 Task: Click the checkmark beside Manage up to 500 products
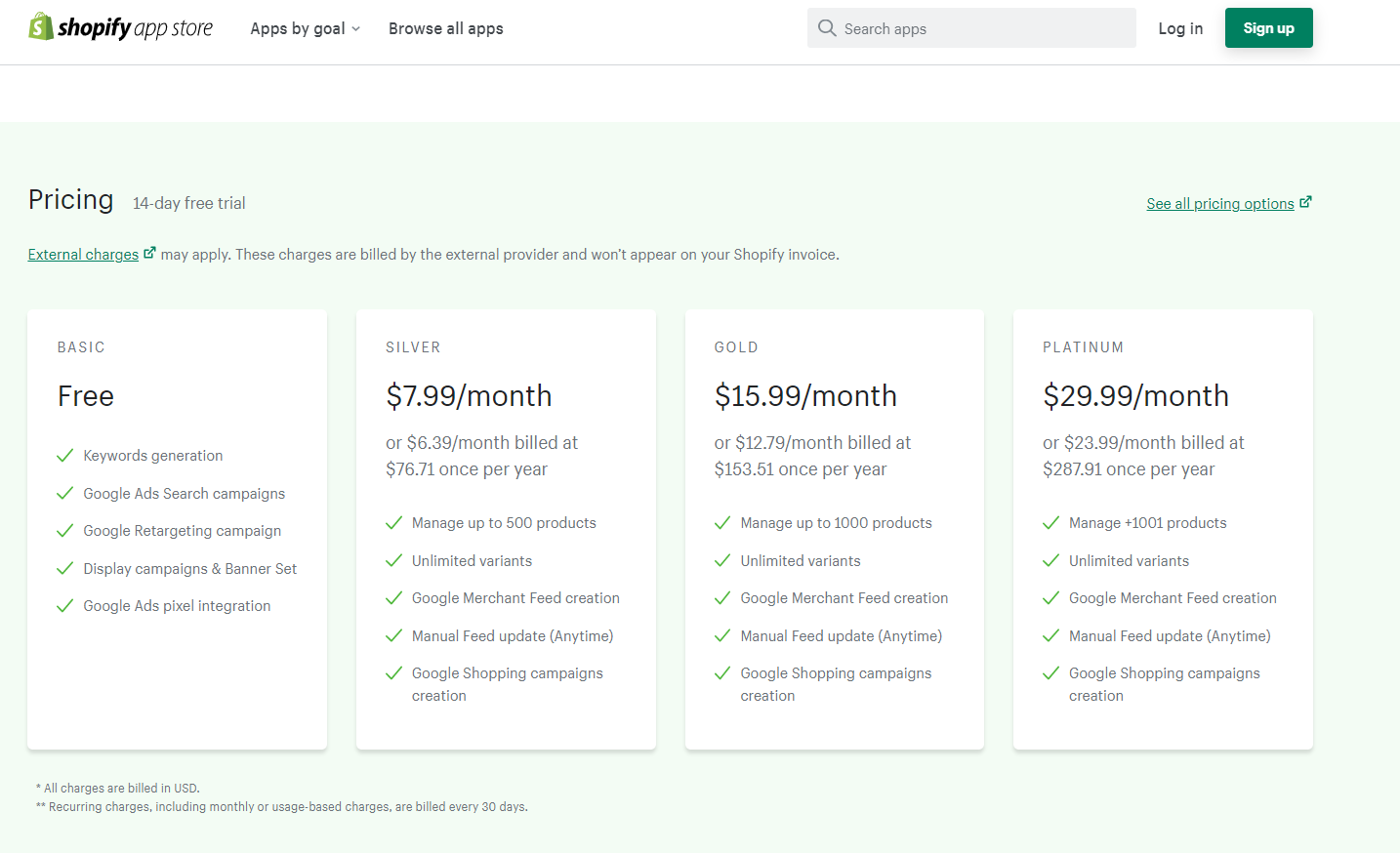click(x=394, y=523)
